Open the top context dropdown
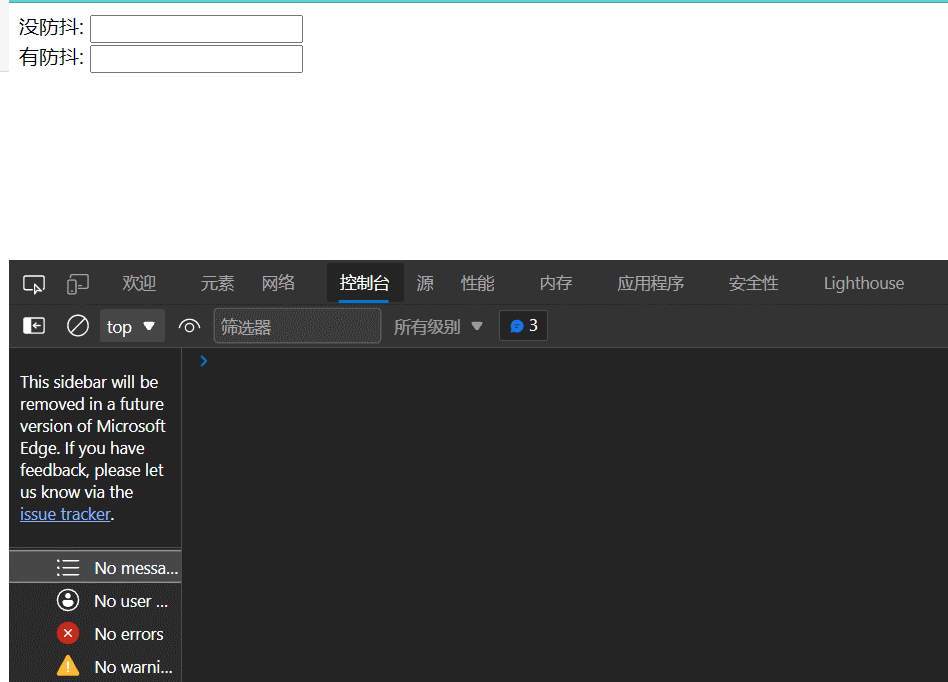 [132, 326]
